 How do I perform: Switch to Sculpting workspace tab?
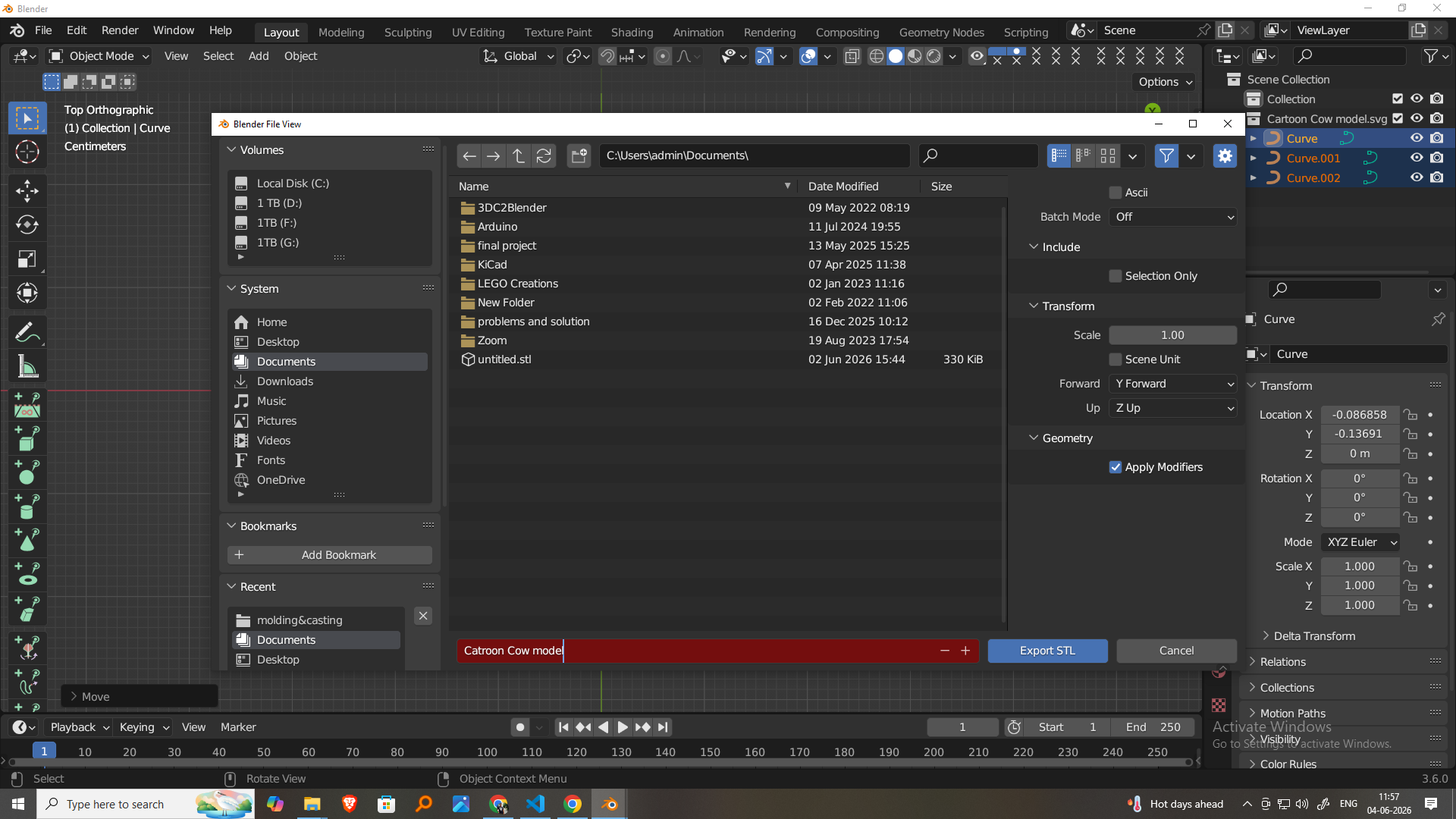click(x=408, y=32)
